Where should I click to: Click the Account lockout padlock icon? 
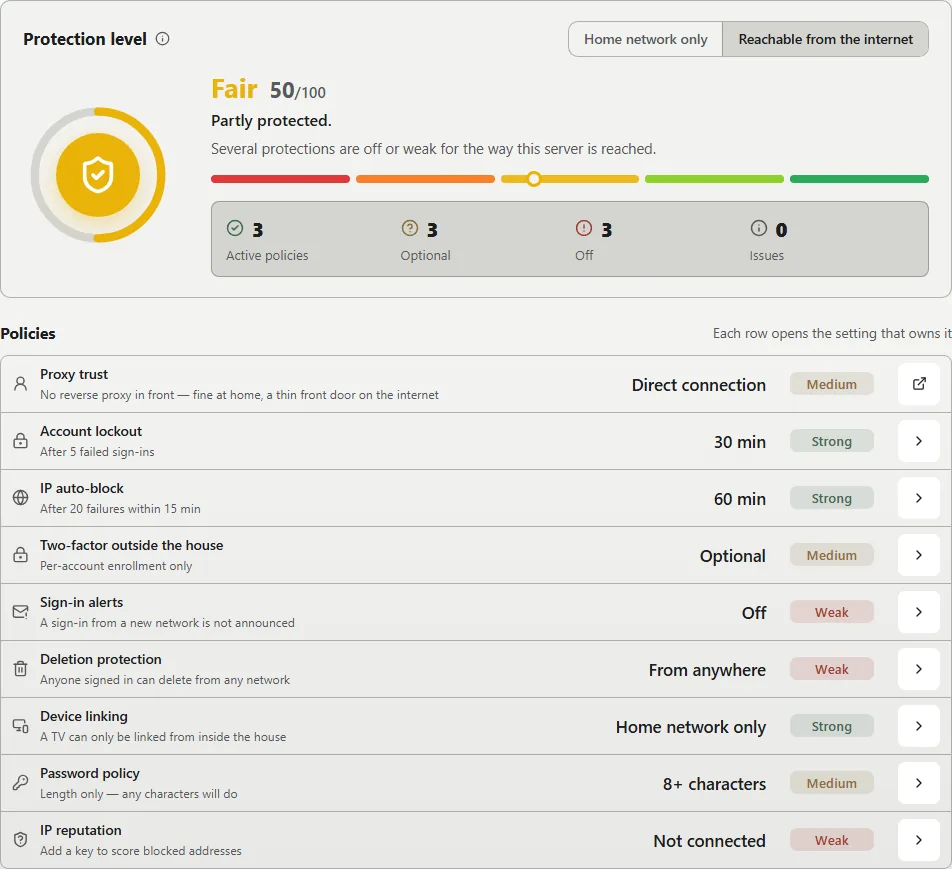pos(21,441)
